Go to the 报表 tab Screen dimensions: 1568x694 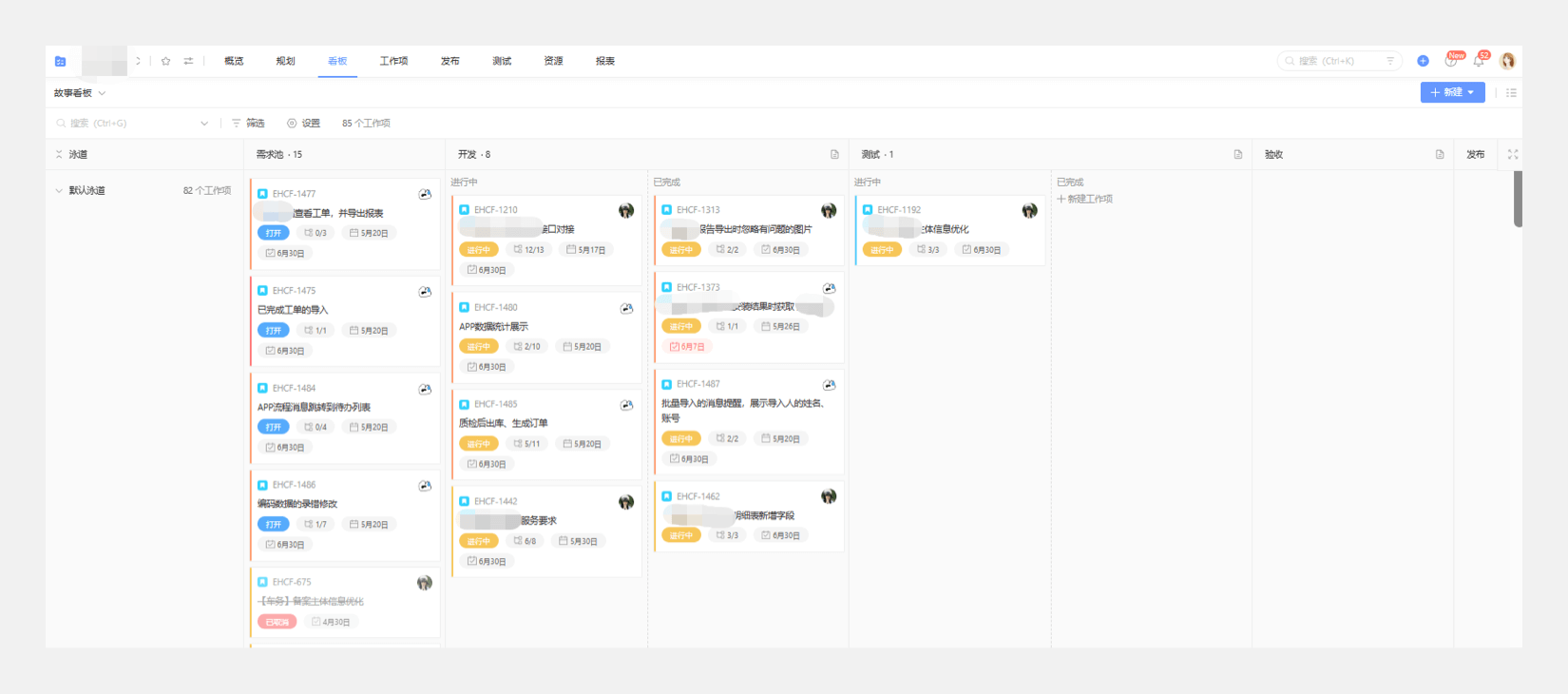tap(604, 61)
